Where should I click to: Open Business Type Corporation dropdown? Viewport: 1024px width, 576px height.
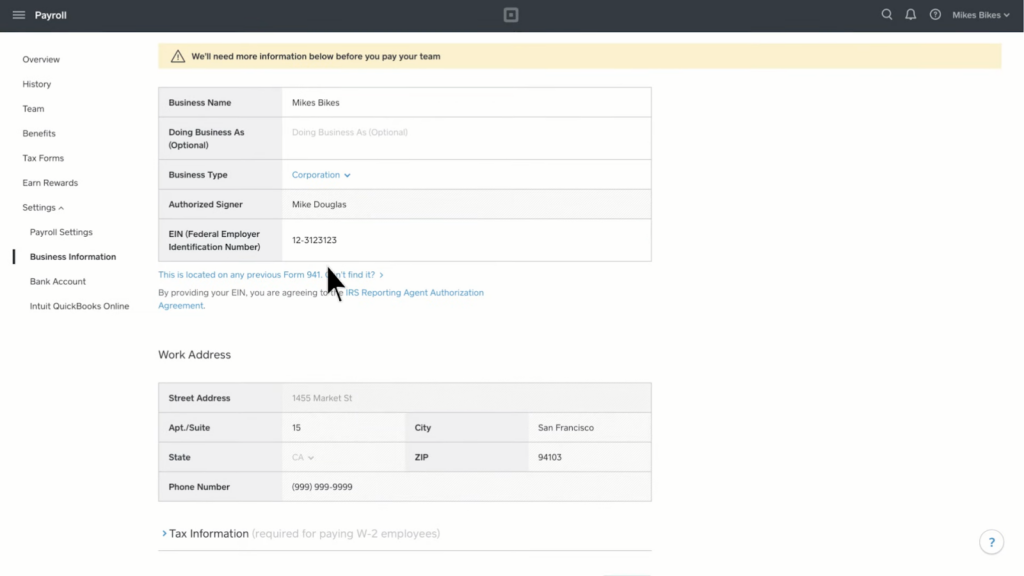(321, 175)
